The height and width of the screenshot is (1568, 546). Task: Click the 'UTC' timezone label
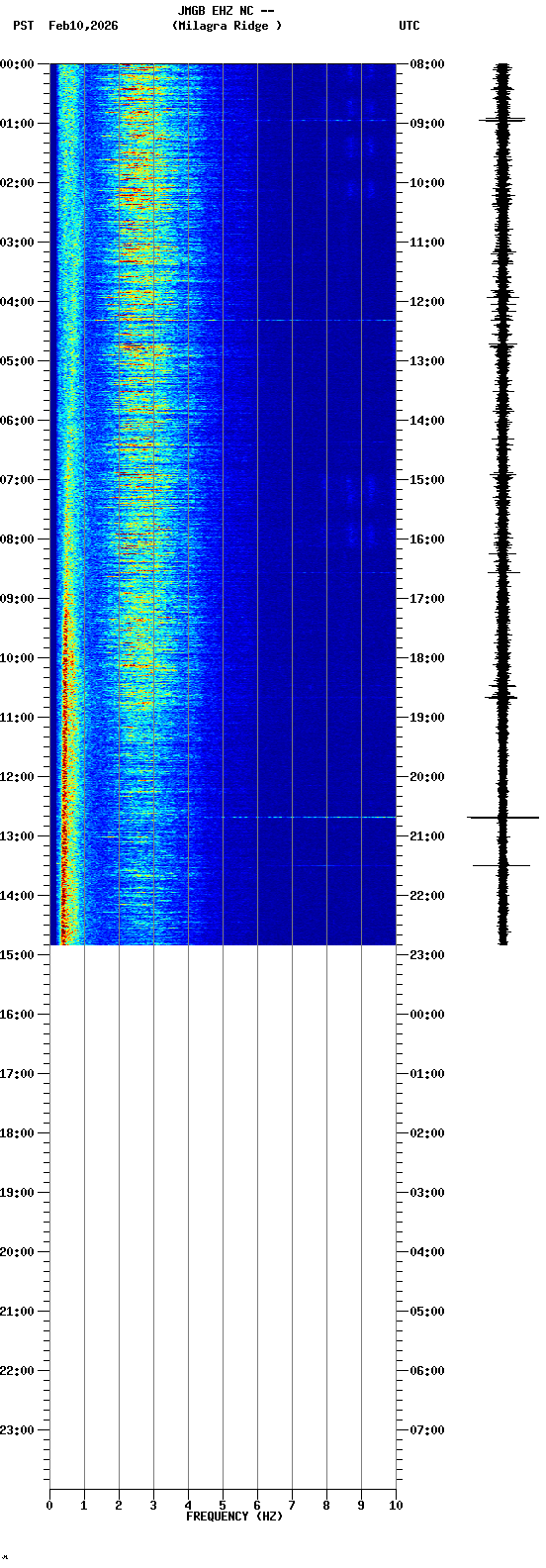click(409, 26)
